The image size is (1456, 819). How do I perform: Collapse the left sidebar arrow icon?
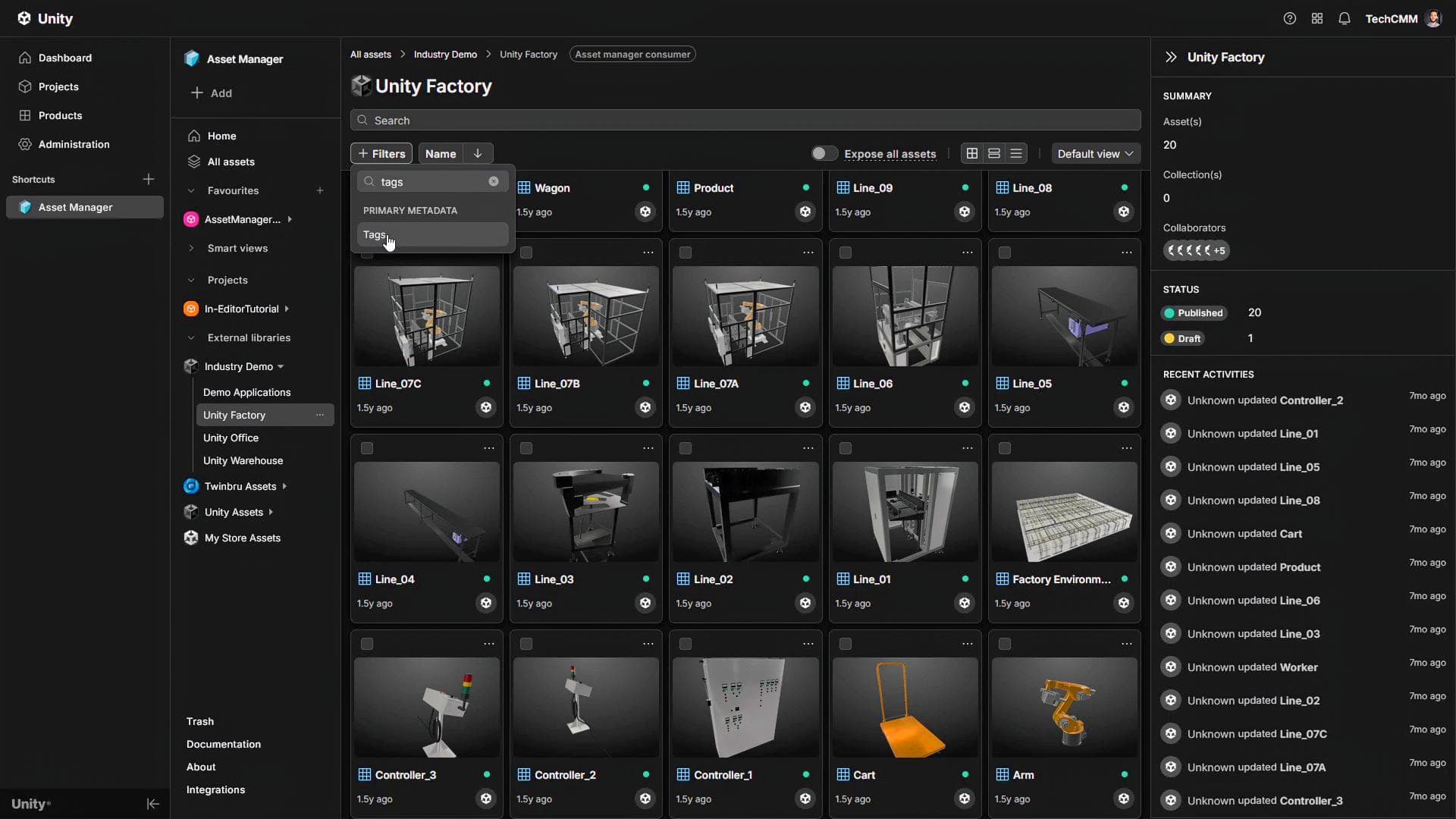point(152,804)
